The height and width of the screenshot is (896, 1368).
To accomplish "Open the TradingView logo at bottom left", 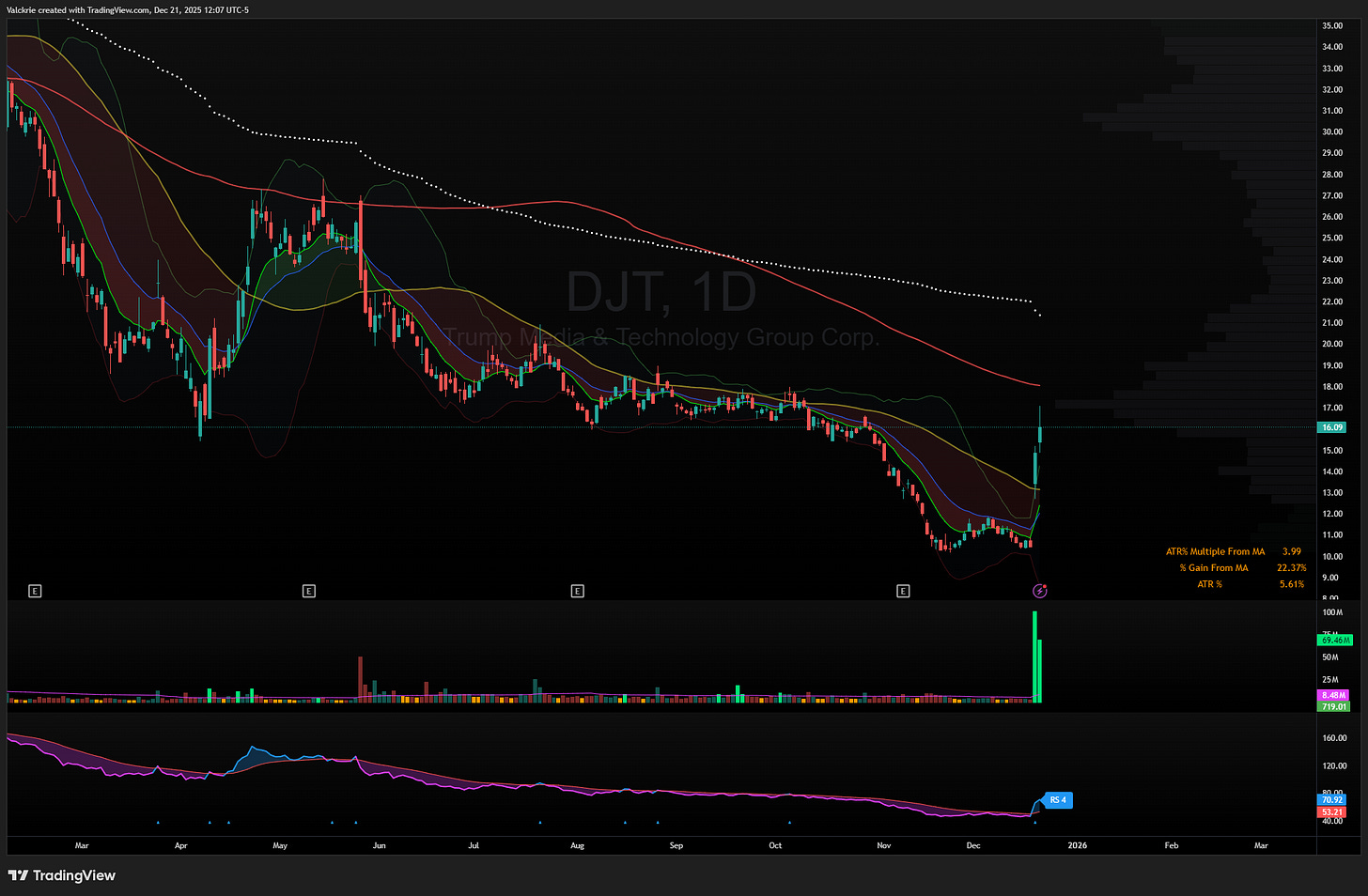I will (62, 875).
